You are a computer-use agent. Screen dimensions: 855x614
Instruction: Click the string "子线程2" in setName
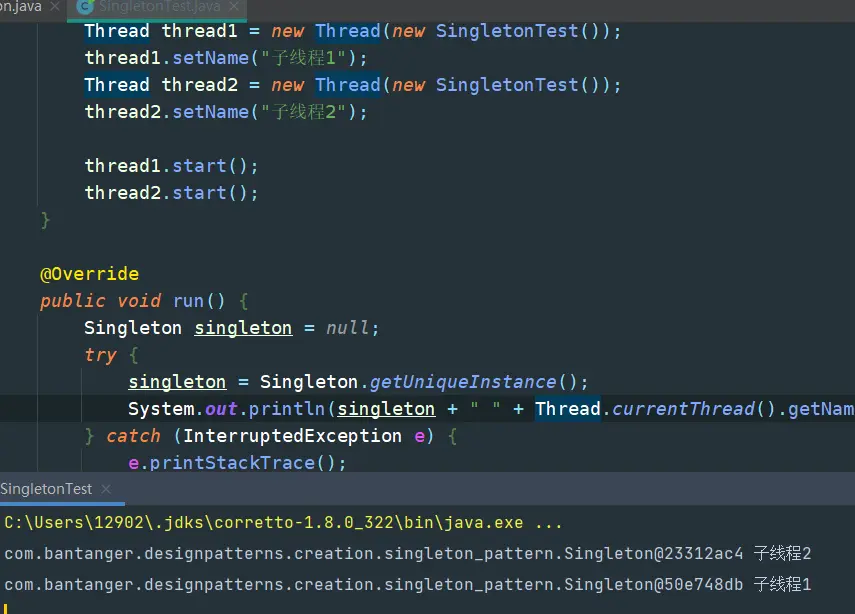(303, 112)
